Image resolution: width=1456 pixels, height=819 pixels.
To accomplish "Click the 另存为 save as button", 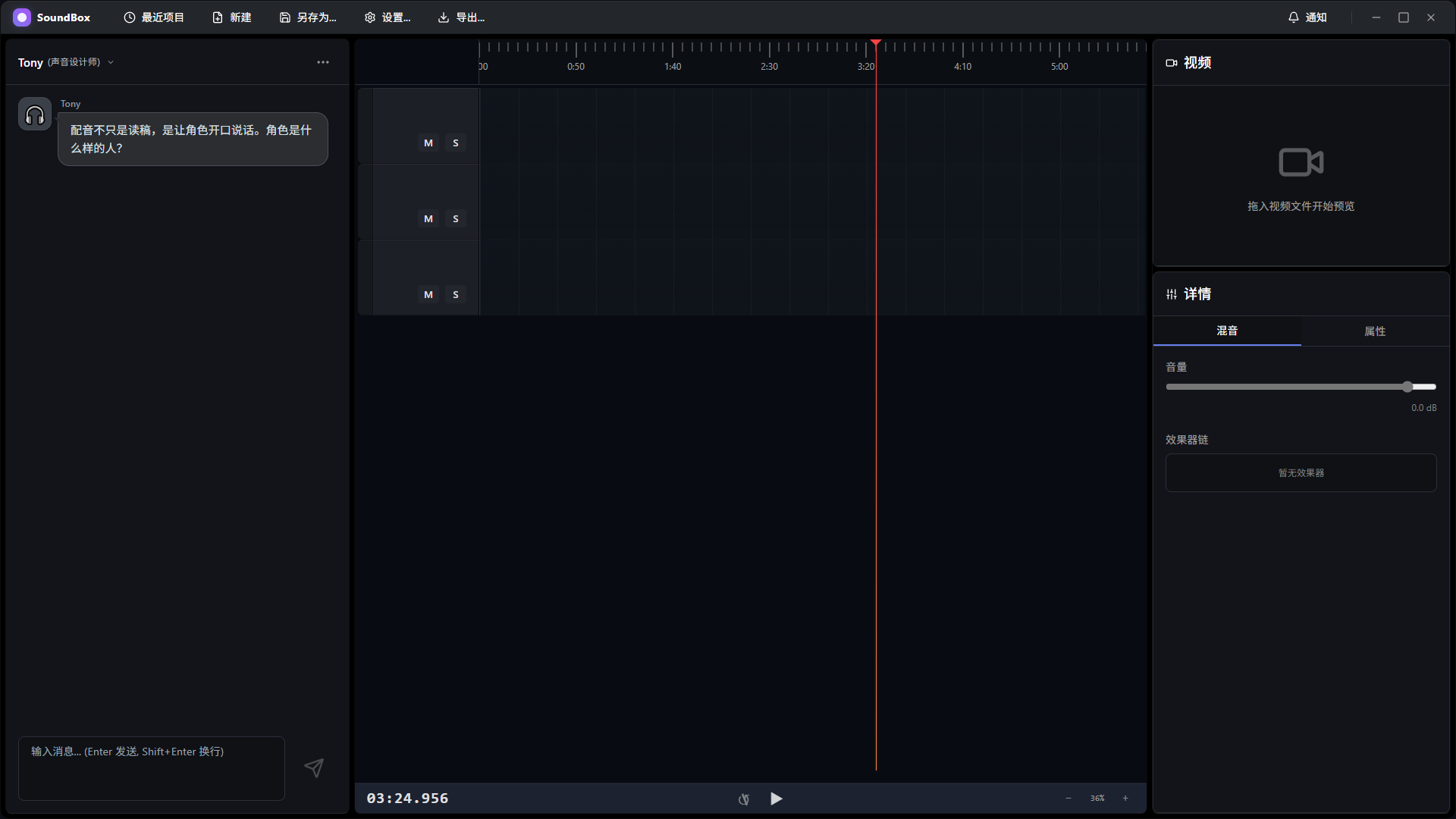I will [x=308, y=17].
